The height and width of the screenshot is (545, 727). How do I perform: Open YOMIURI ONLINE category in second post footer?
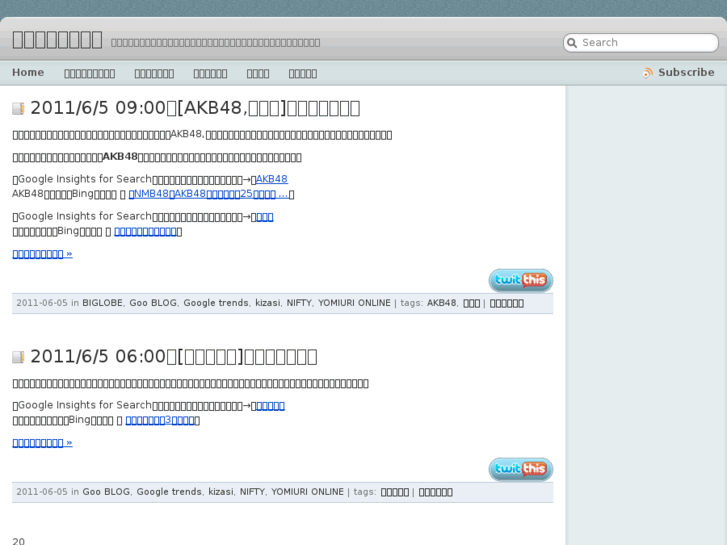[307, 492]
